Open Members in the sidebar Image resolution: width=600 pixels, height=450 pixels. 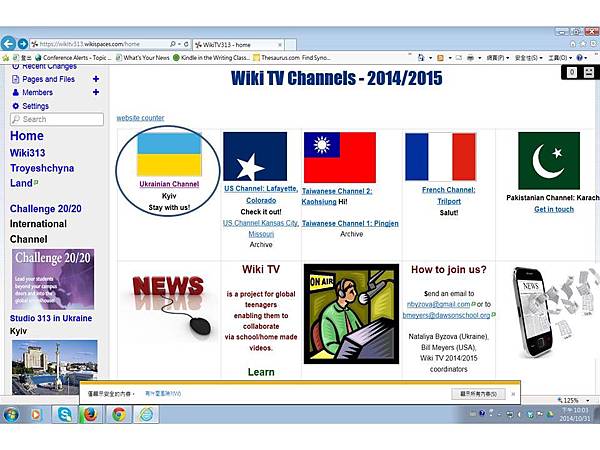click(x=37, y=93)
